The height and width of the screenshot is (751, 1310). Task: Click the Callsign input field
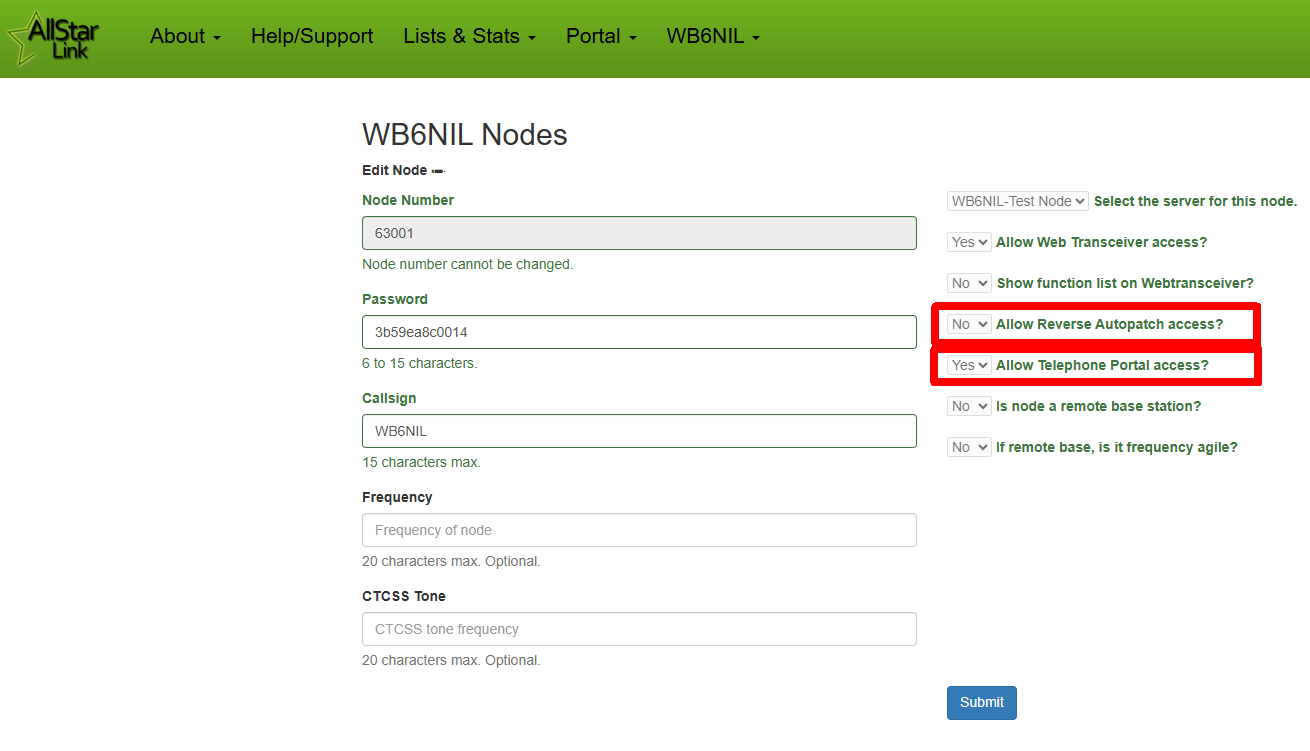tap(639, 431)
